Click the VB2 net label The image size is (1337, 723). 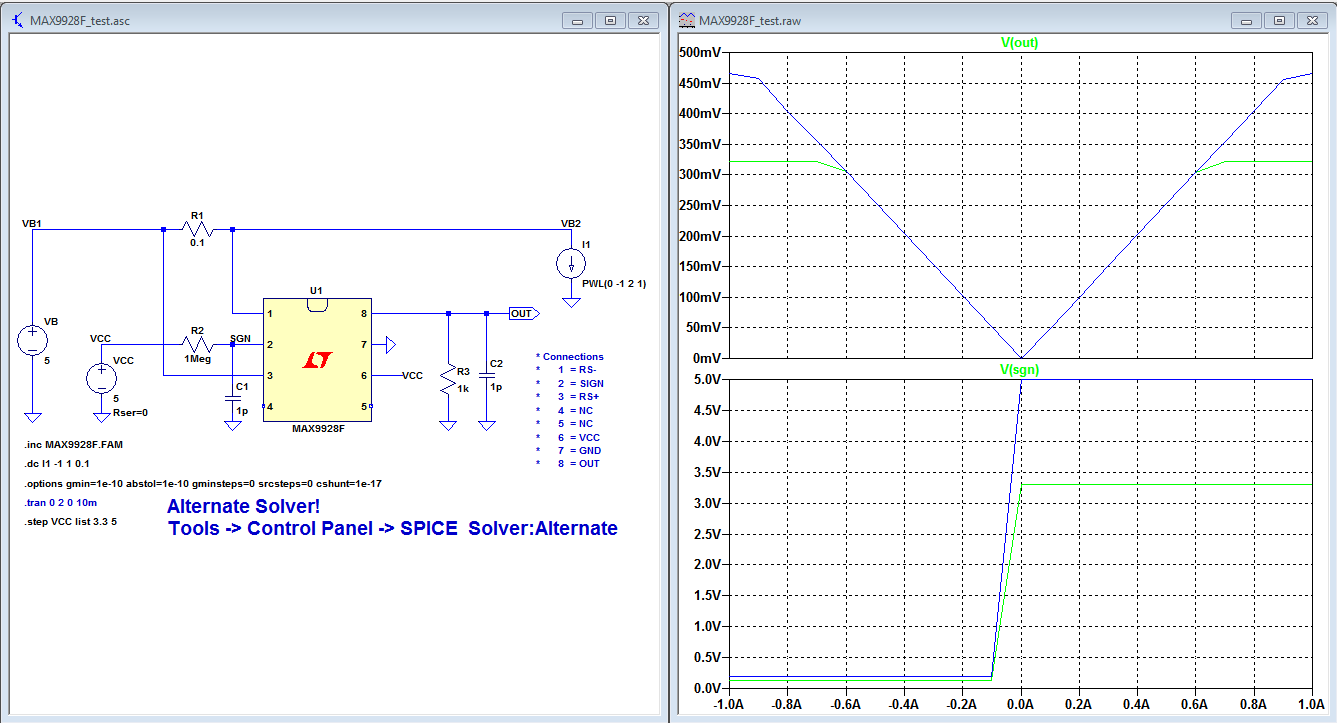point(571,223)
